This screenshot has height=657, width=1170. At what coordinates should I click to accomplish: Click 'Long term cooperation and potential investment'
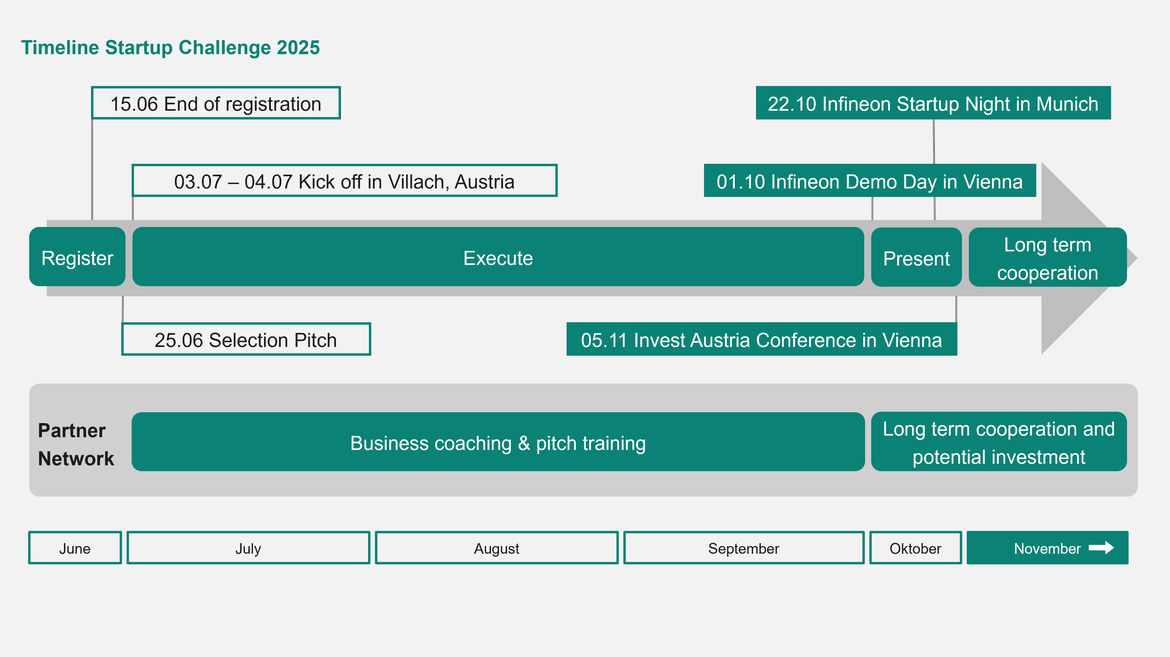point(998,442)
